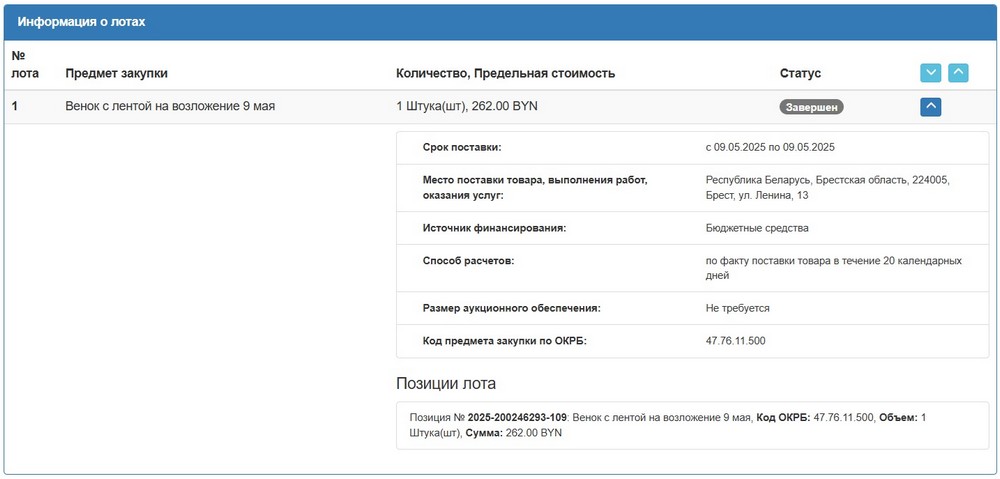Click the '1 Штука(шт), 262.00 BYN' cell
1000x479 pixels.
[467, 106]
